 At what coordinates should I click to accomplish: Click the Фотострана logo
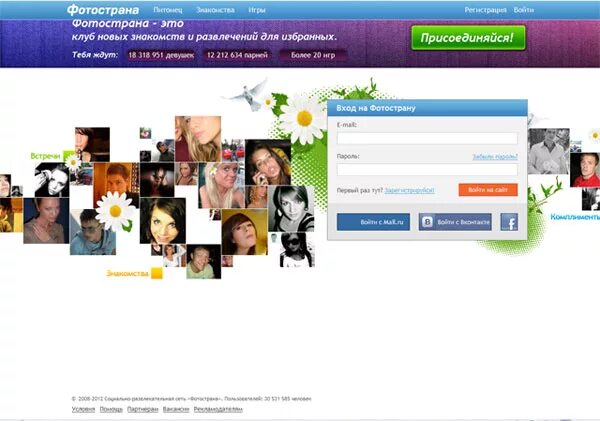coord(103,10)
